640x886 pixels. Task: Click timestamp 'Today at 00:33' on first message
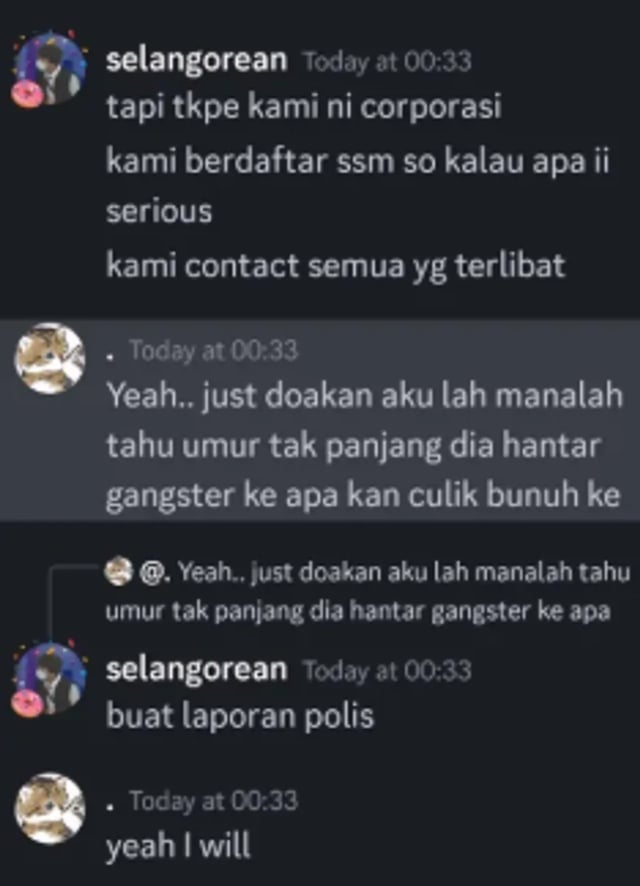[388, 61]
